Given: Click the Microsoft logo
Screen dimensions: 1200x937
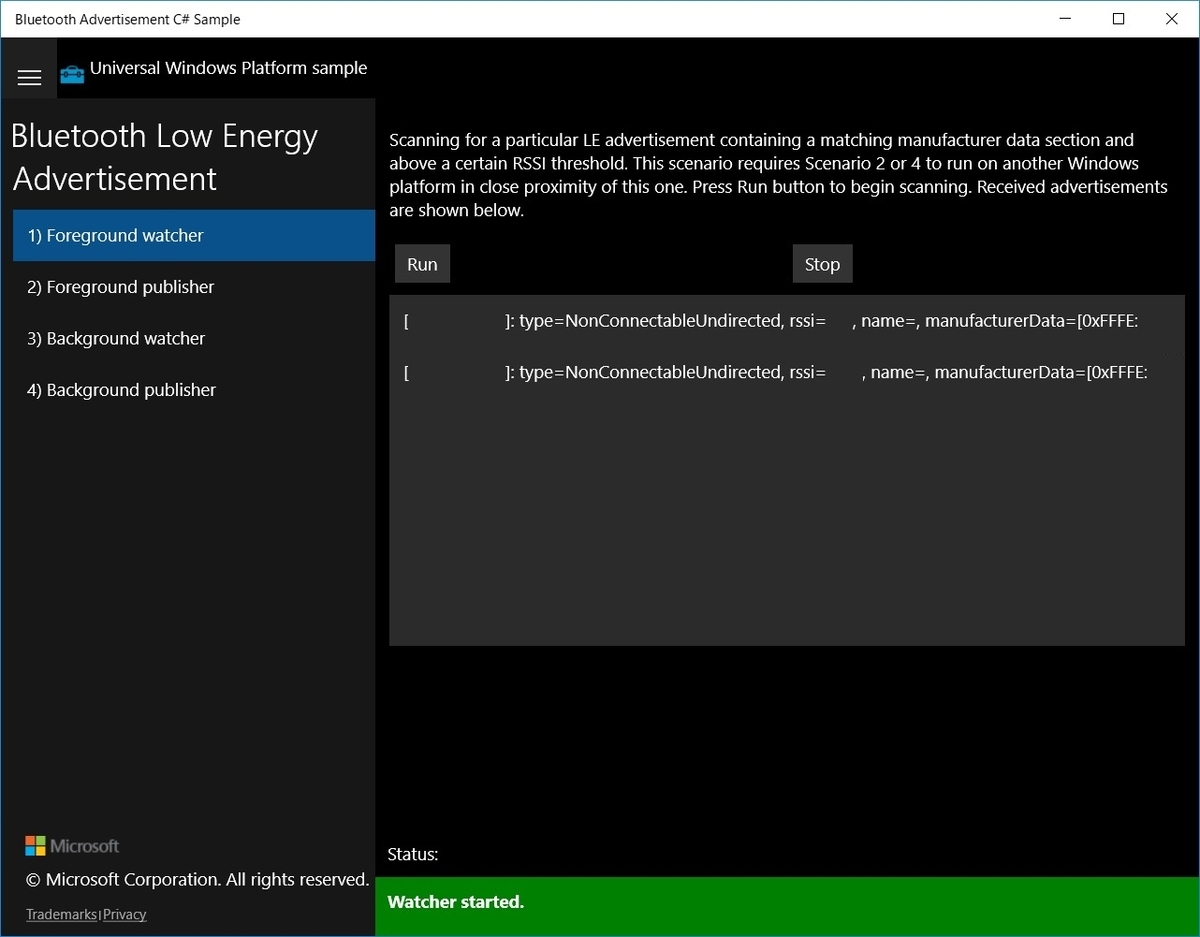Looking at the screenshot, I should click(x=72, y=846).
